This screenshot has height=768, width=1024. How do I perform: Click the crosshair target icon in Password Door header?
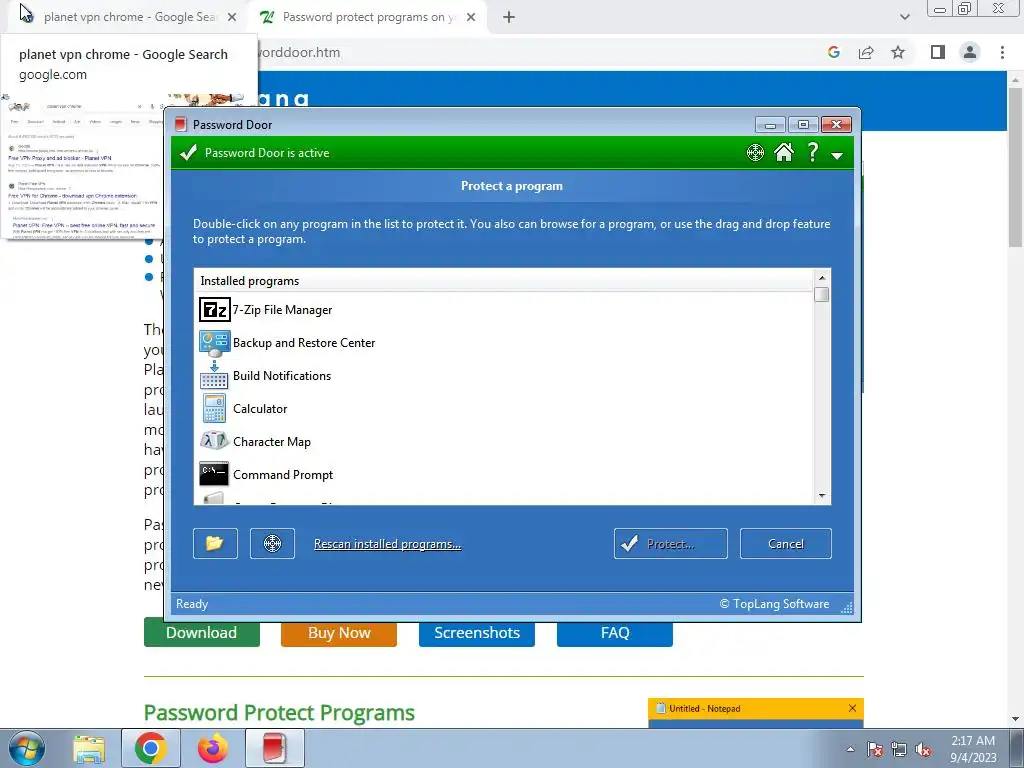tap(755, 153)
